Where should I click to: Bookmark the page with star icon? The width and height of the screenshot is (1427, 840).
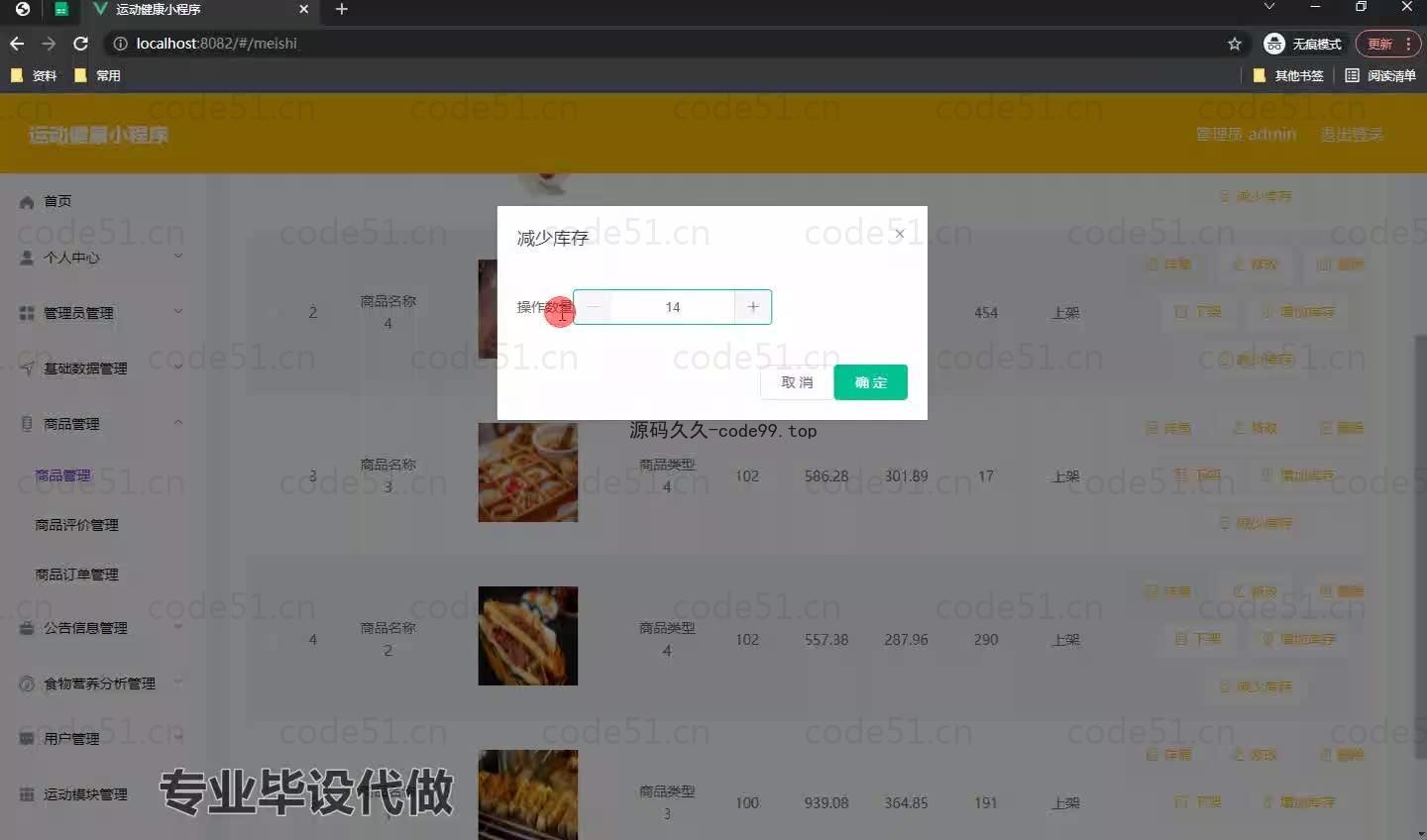click(x=1235, y=44)
